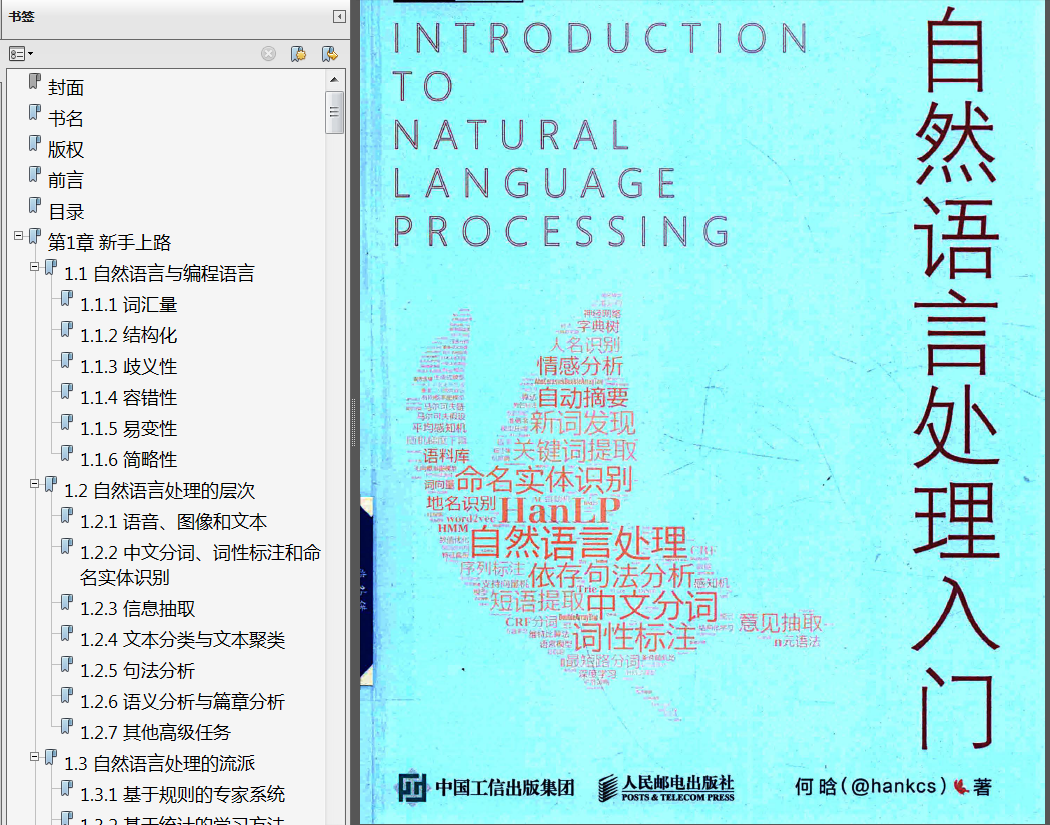Click the bookmark icon beside 封面
The width and height of the screenshot is (1050, 825).
35,82
